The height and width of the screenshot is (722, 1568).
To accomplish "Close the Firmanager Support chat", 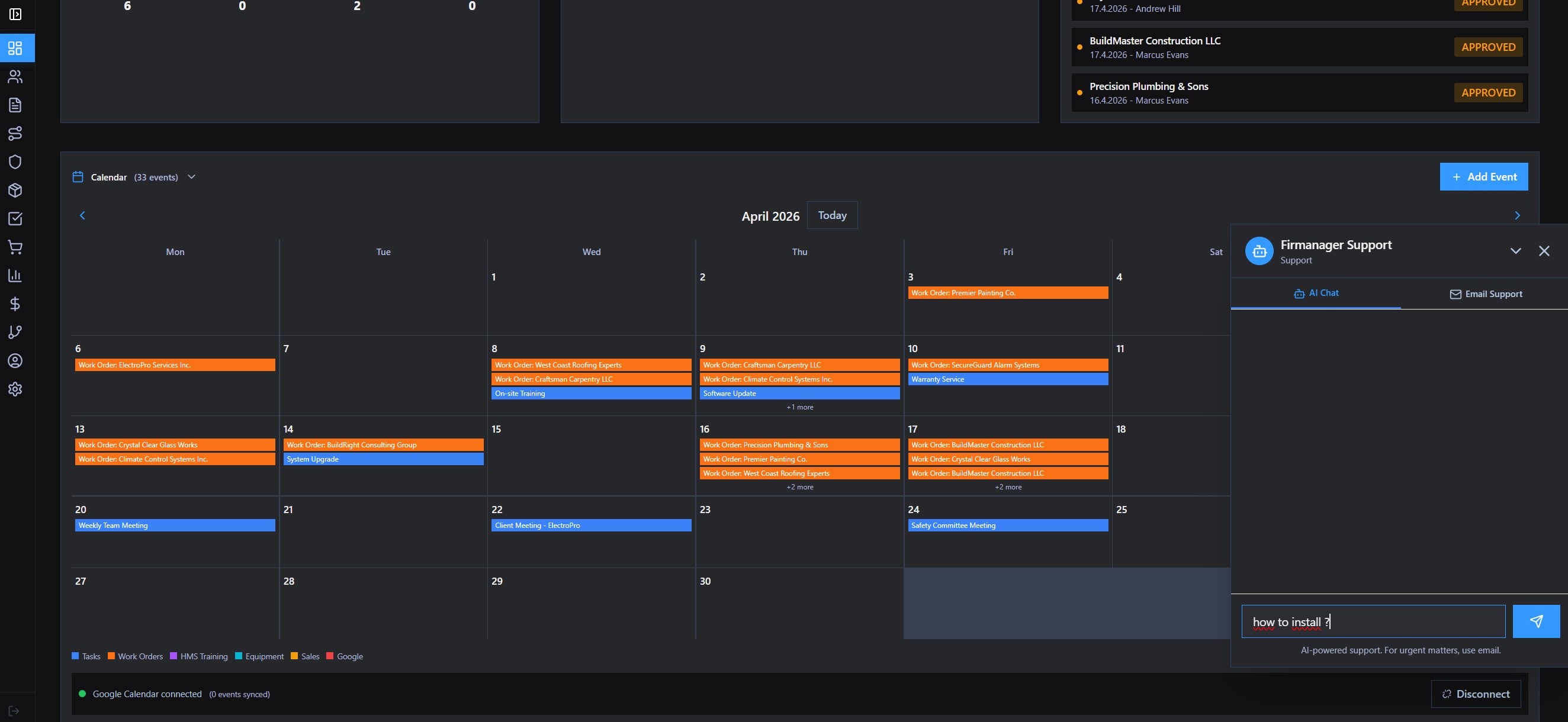I will pyautogui.click(x=1544, y=250).
